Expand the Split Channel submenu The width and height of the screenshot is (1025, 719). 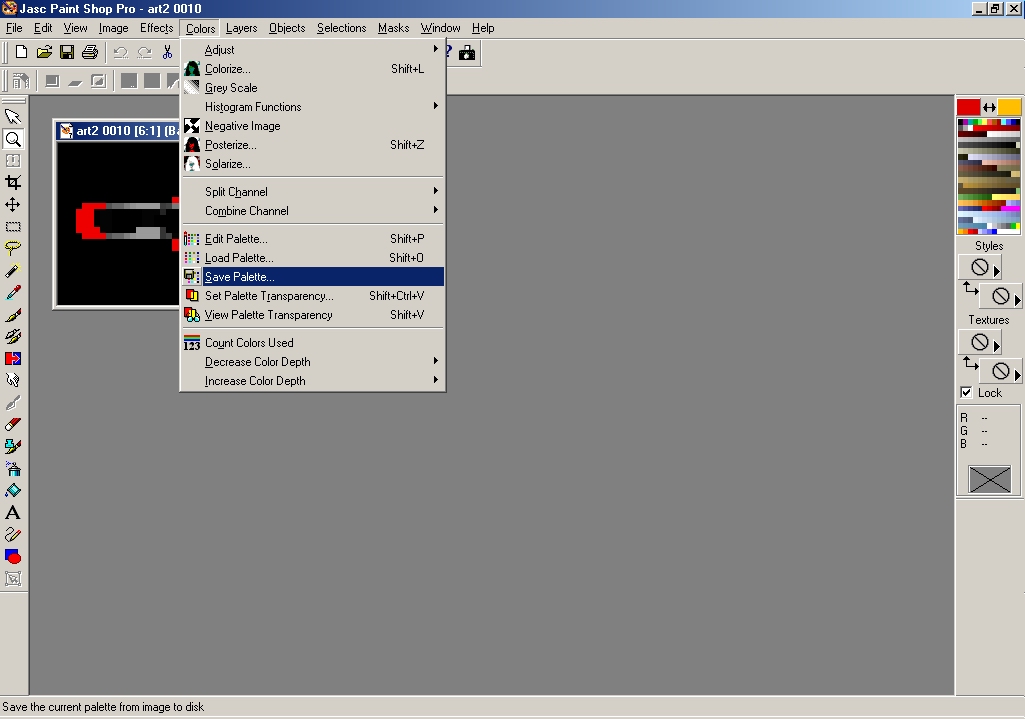tap(312, 192)
